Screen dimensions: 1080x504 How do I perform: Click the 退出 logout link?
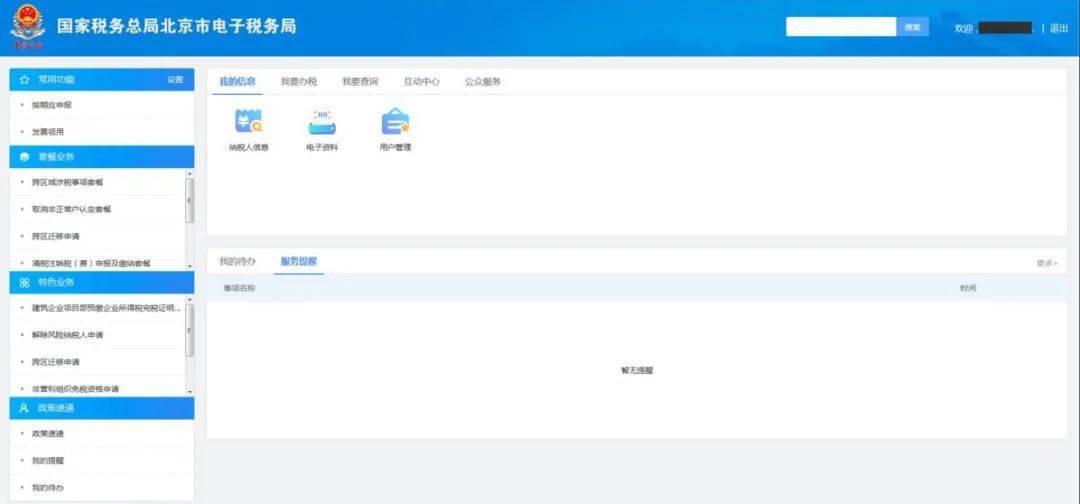click(1059, 28)
